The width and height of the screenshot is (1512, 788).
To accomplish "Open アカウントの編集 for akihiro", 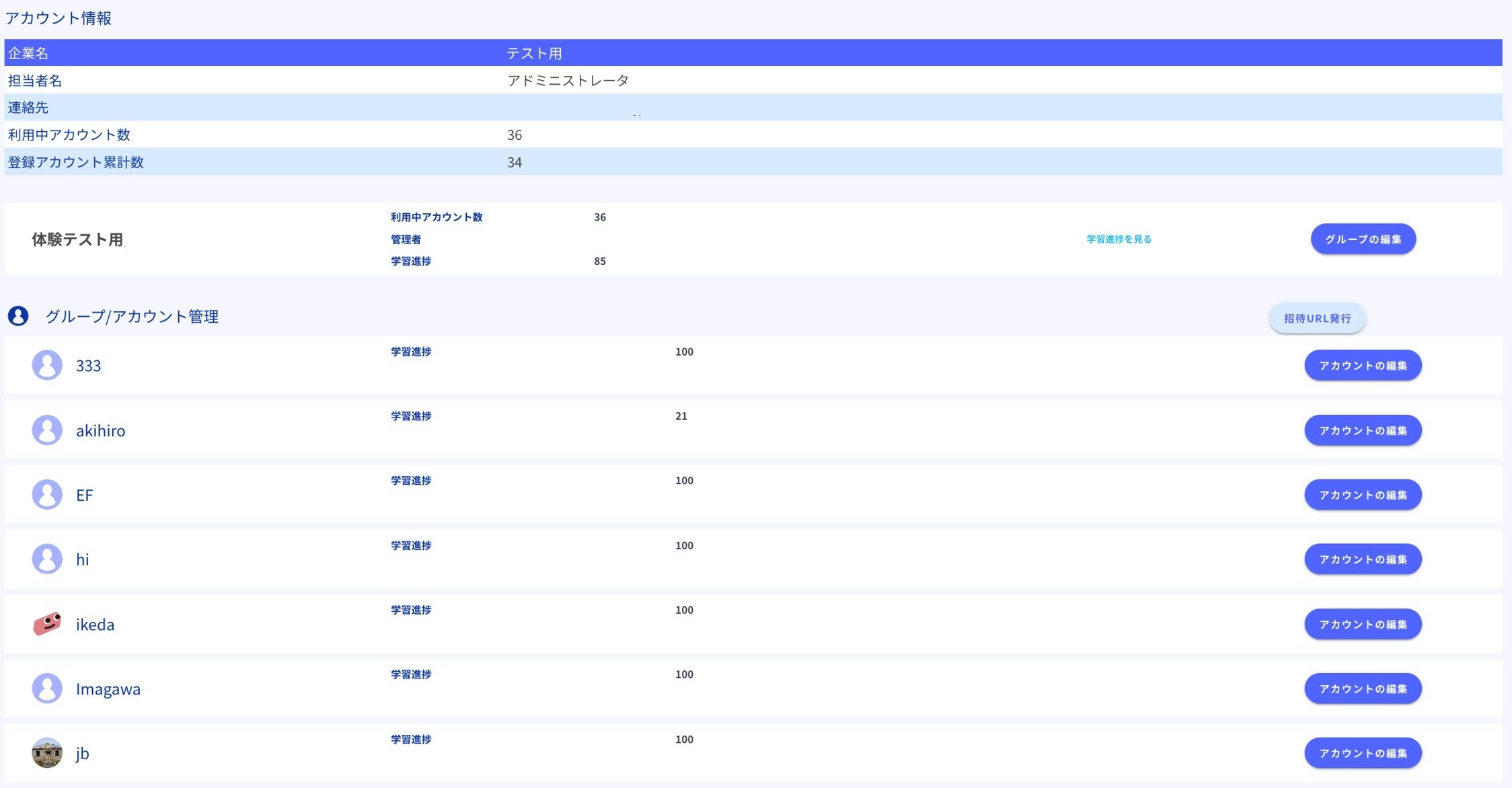I will click(x=1363, y=430).
